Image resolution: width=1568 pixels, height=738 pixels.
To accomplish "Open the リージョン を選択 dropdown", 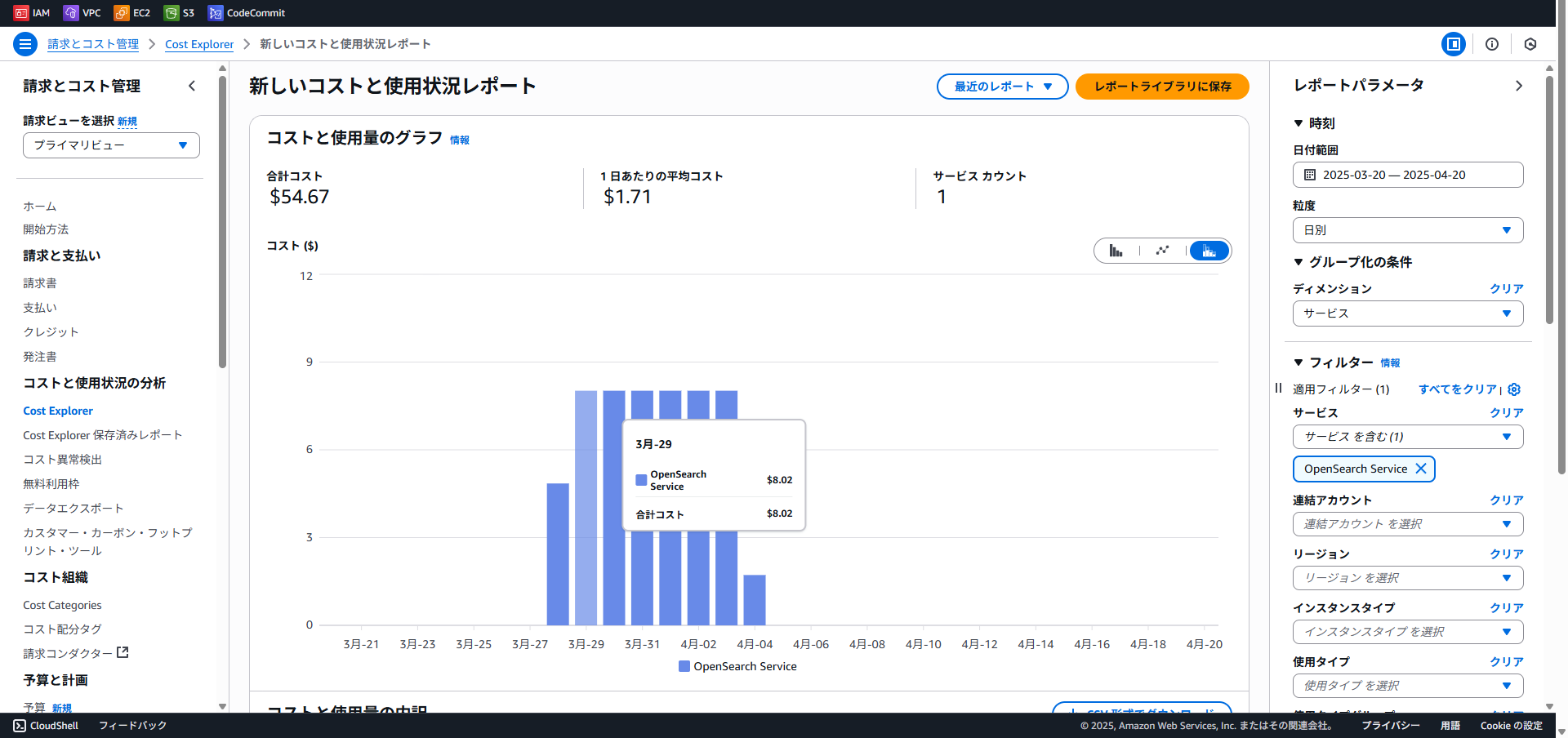I will coord(1408,578).
